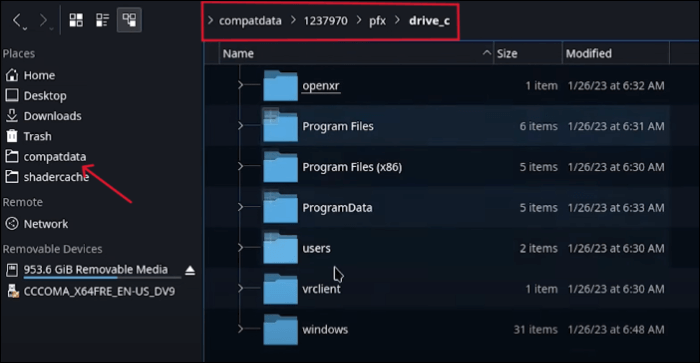Sort by Size column header

click(x=528, y=54)
